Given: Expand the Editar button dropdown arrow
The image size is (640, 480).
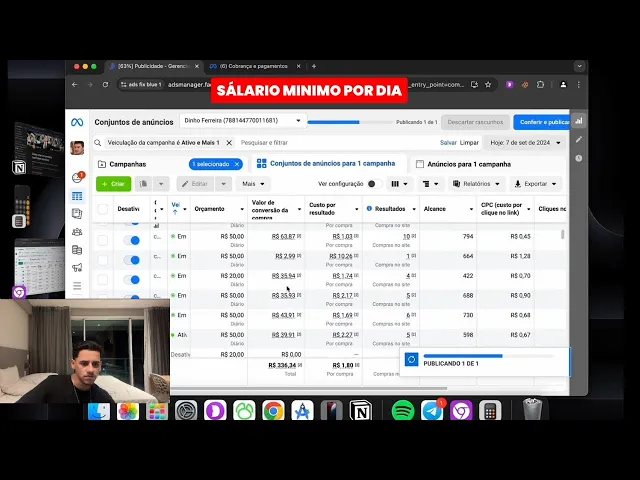Looking at the screenshot, I should point(223,184).
